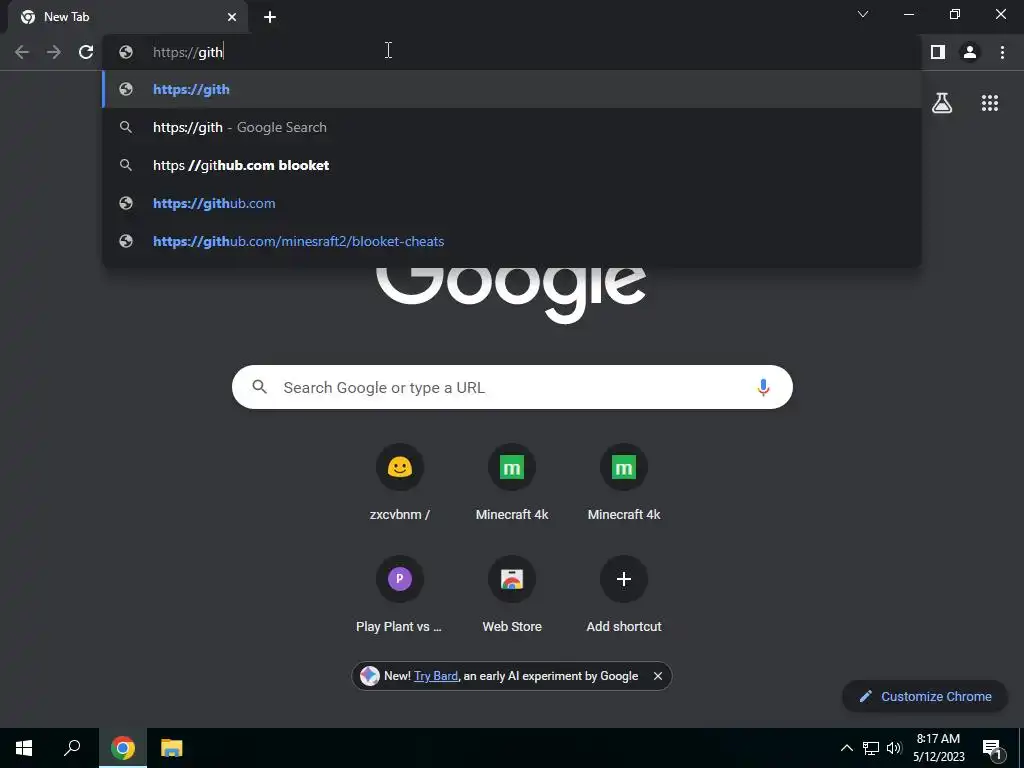Click the Add shortcut plus icon
The width and height of the screenshot is (1024, 768).
pos(624,579)
